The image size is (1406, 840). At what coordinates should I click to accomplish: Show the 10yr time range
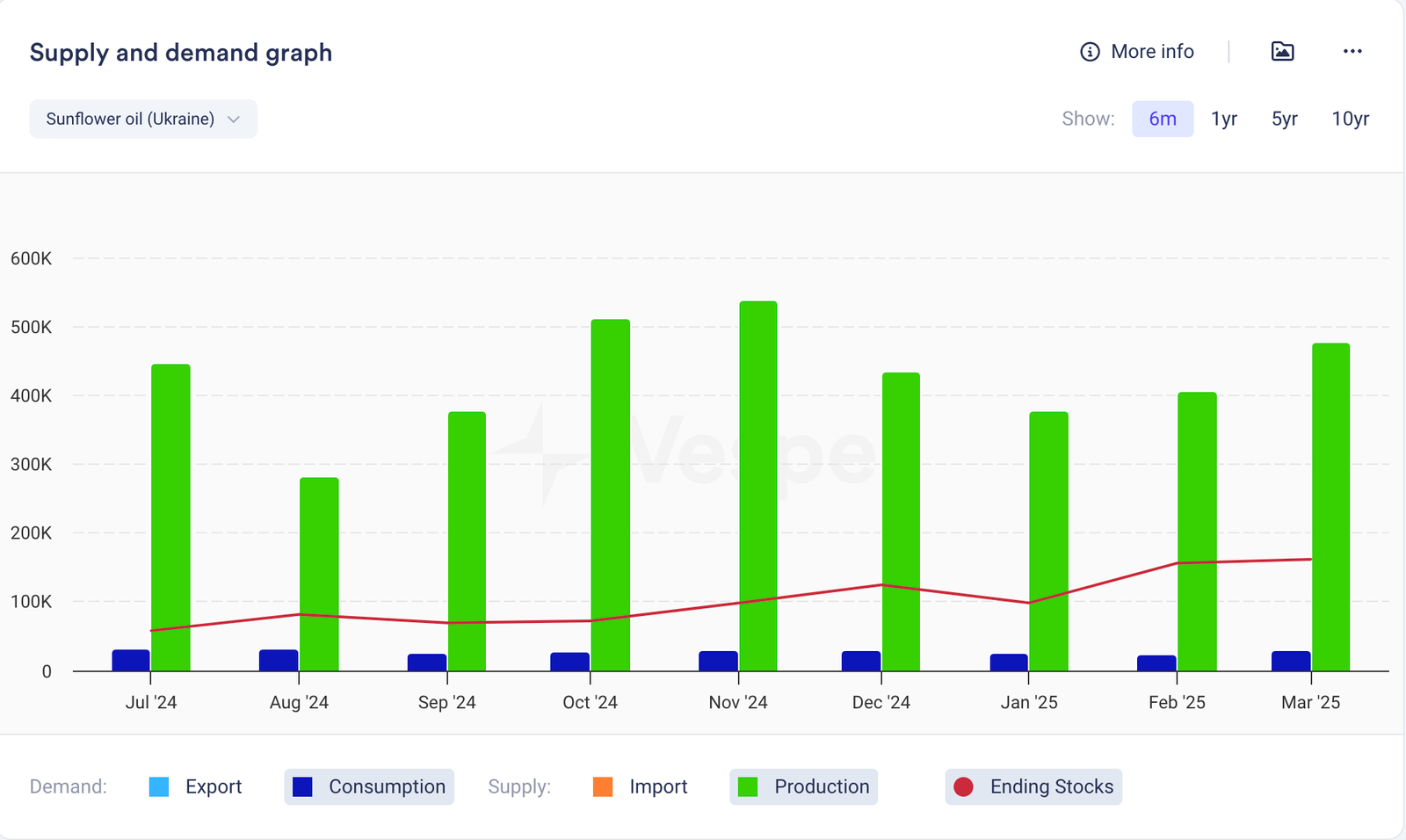[x=1350, y=119]
